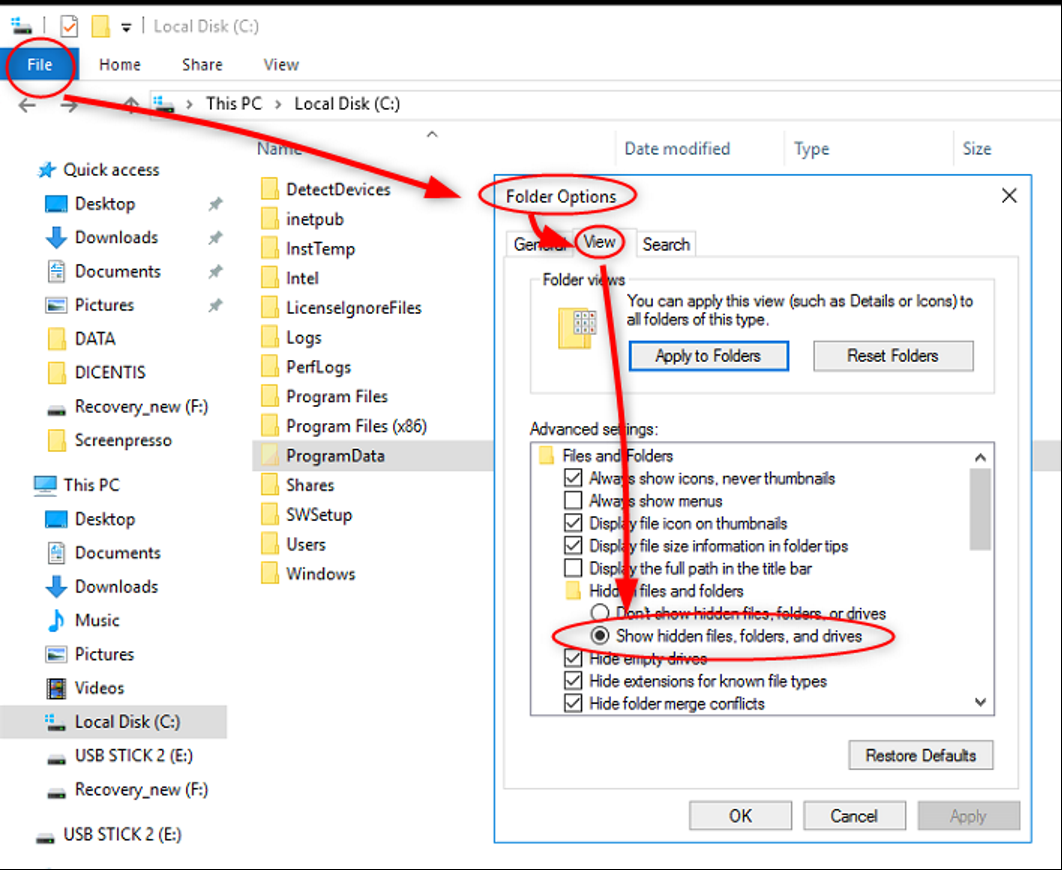Click This PC in the address bar
Image resolution: width=1062 pixels, height=870 pixels.
[x=234, y=104]
